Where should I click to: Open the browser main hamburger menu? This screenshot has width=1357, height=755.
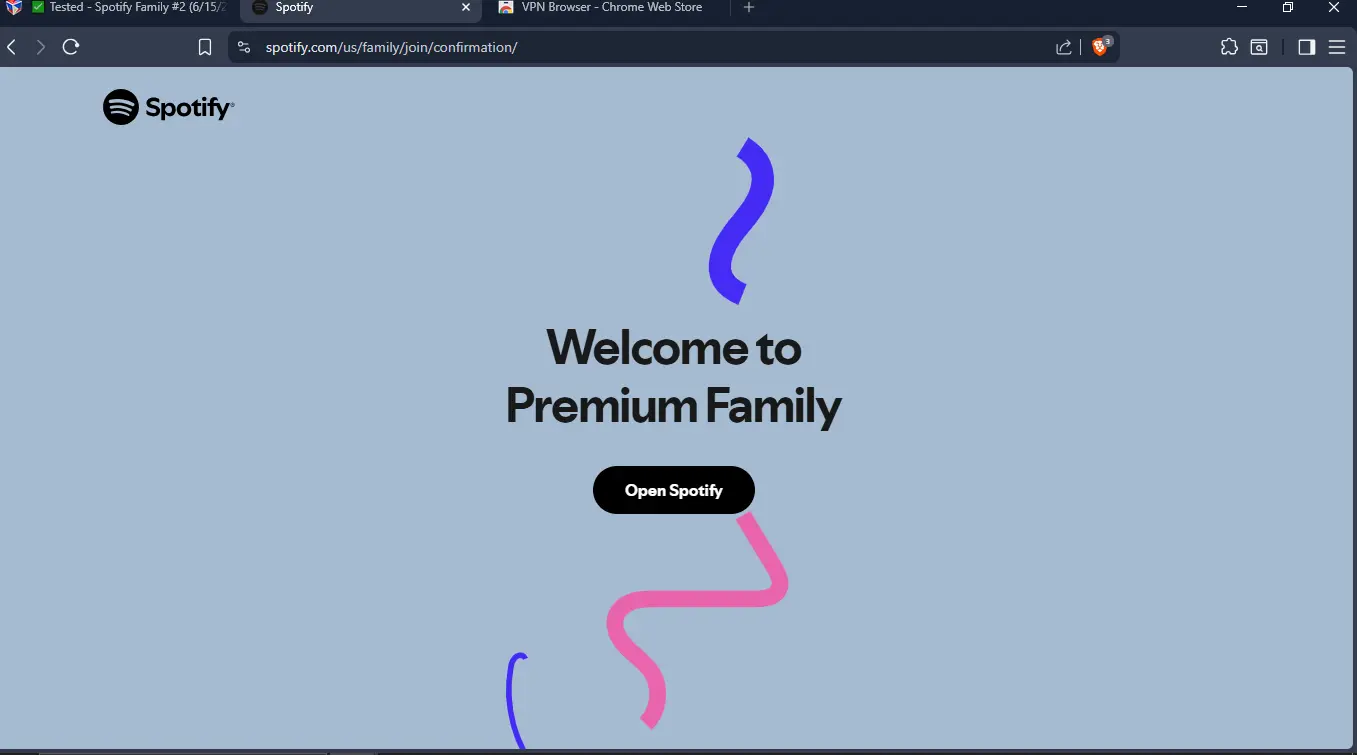(x=1337, y=47)
